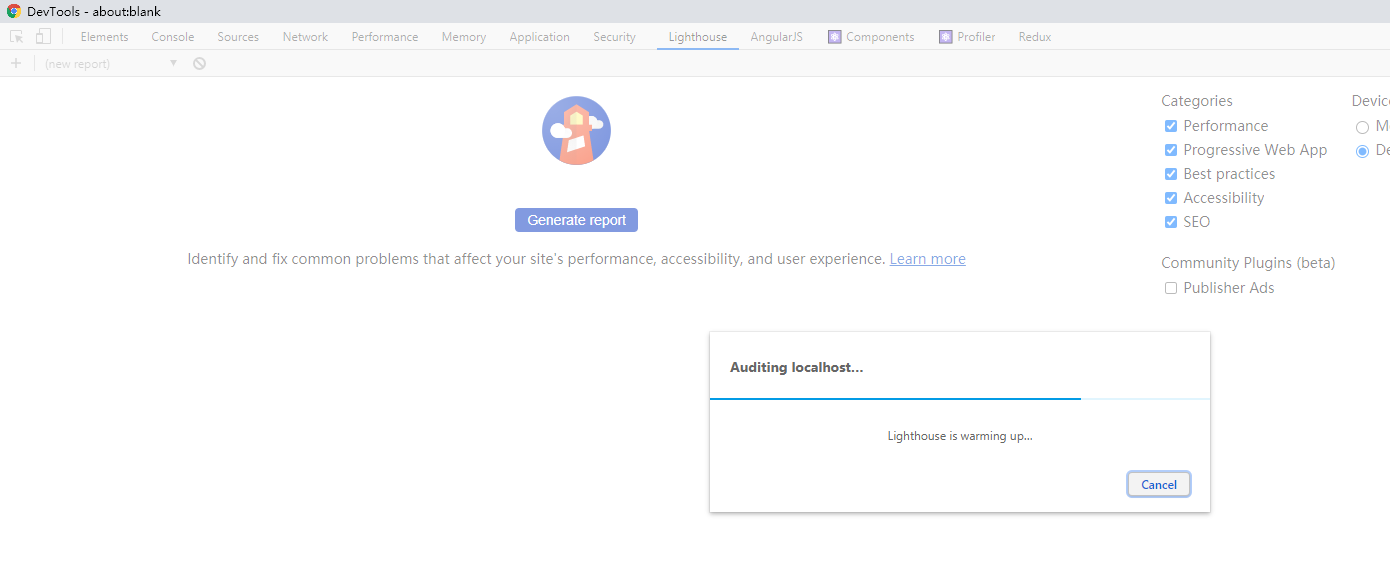Uncheck the Best practices category

(1171, 174)
